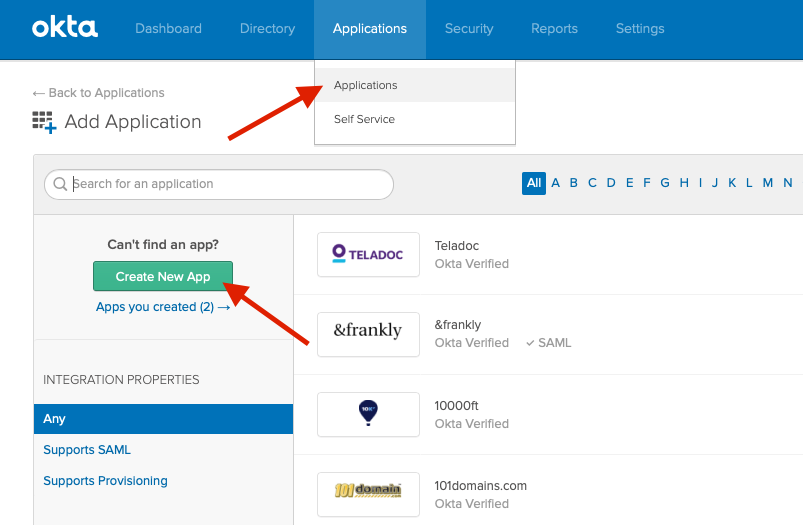
Task: Filter apps by letter E
Action: pyautogui.click(x=629, y=183)
